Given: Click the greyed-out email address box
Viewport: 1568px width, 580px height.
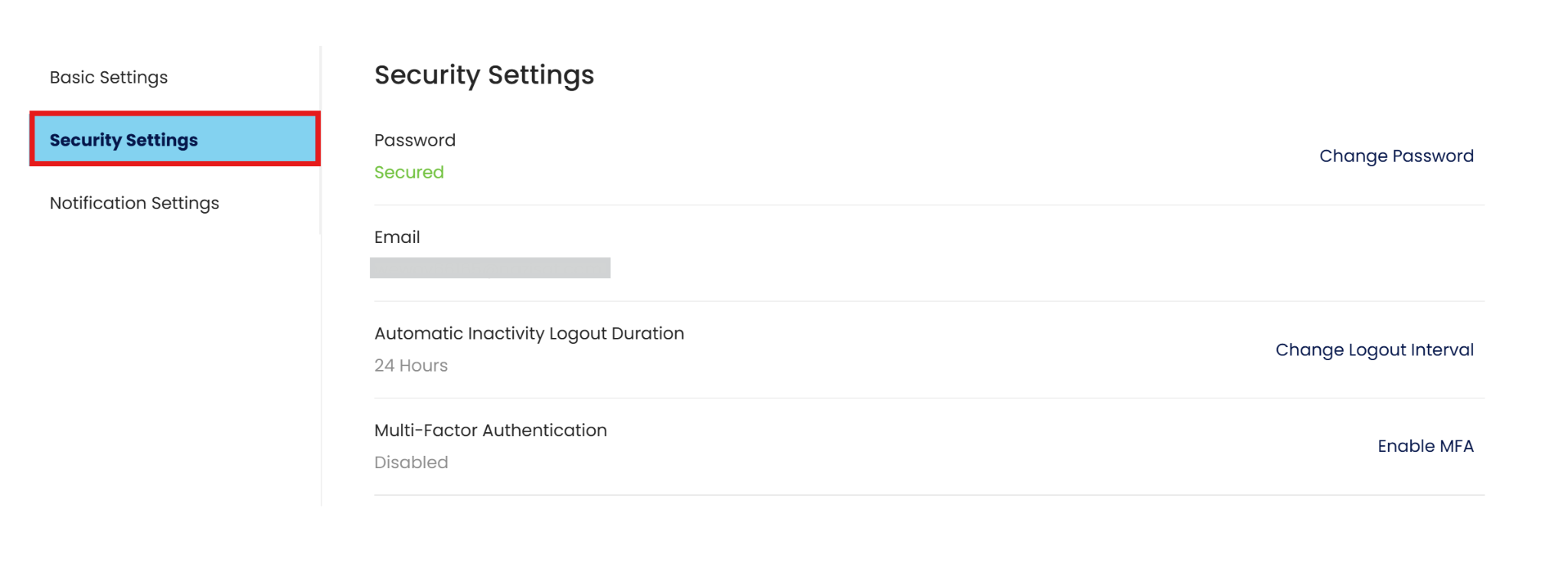Looking at the screenshot, I should 490,268.
